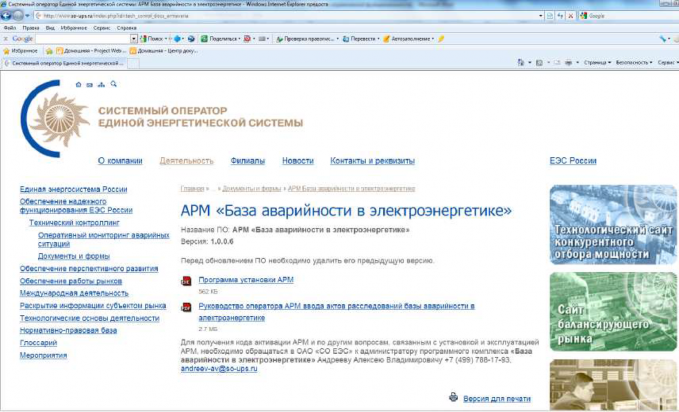Screen dimensions: 679x412
Task: Click the printer icon in the command bar
Action: pos(568,62)
